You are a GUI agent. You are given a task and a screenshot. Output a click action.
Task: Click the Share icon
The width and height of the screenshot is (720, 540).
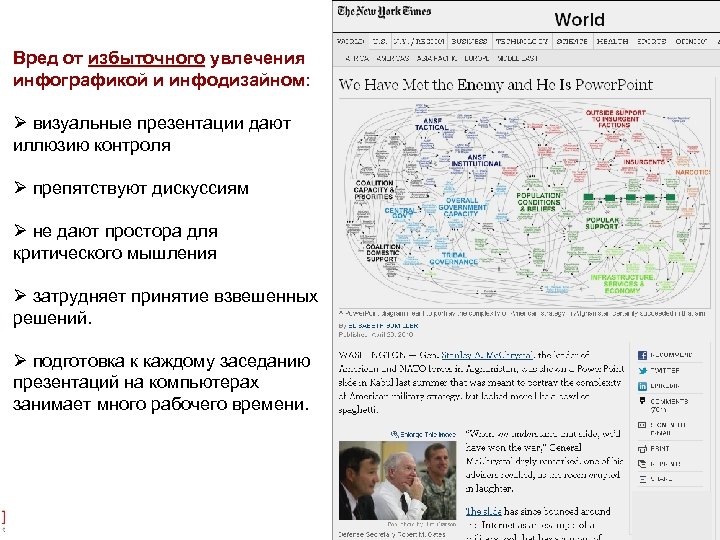pyautogui.click(x=642, y=479)
